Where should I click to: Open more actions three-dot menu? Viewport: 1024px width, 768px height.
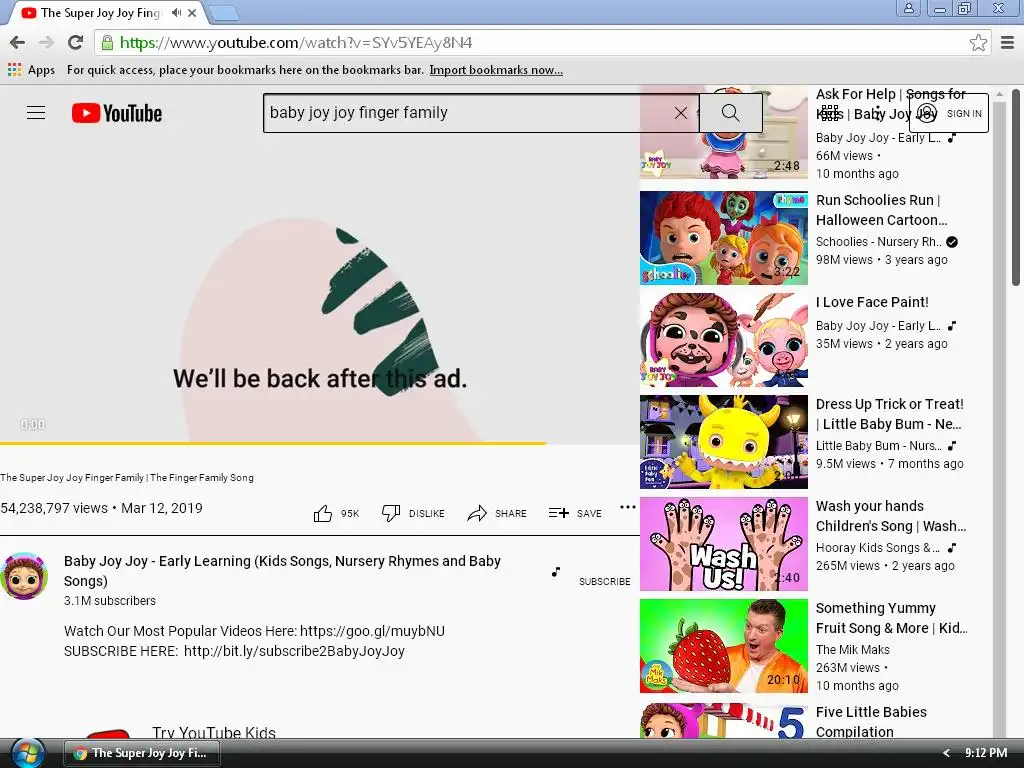[x=628, y=507]
